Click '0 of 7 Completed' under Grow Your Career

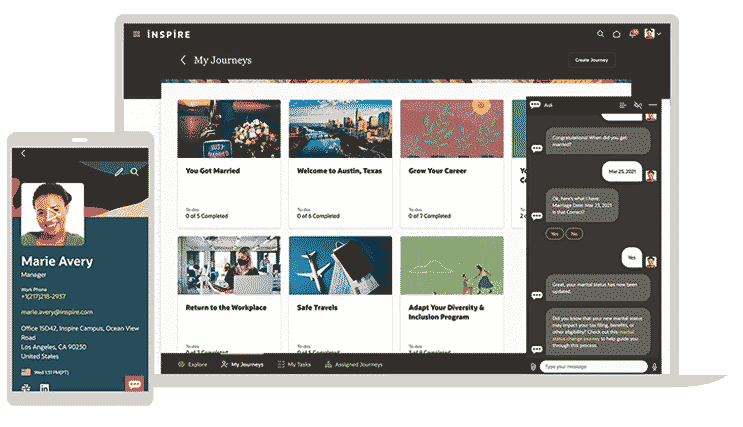[x=430, y=216]
